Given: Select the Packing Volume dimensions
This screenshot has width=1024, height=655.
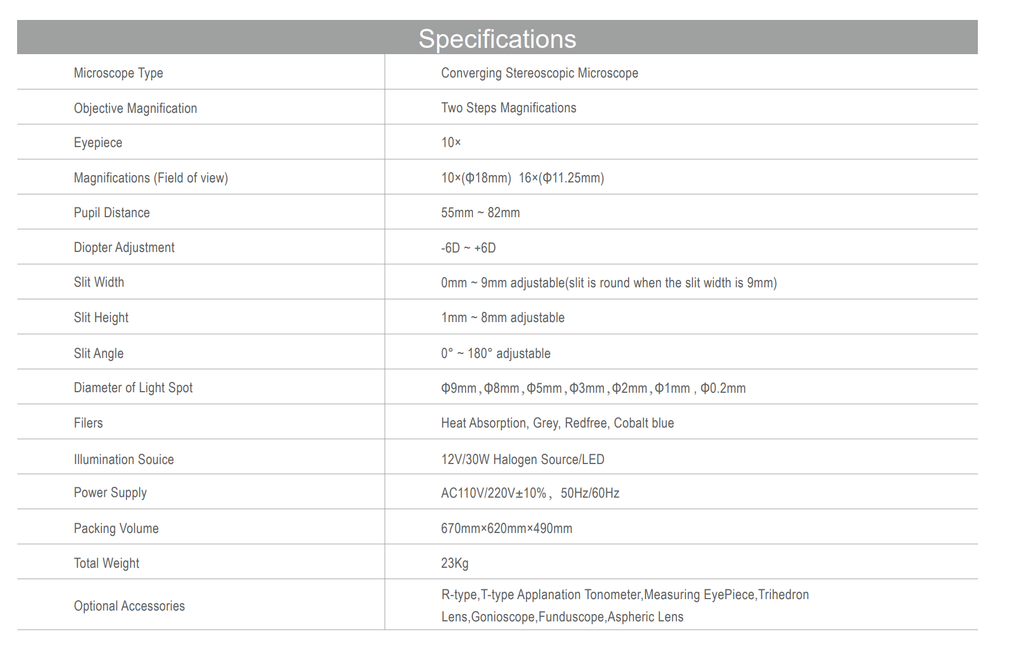Looking at the screenshot, I should 507,528.
